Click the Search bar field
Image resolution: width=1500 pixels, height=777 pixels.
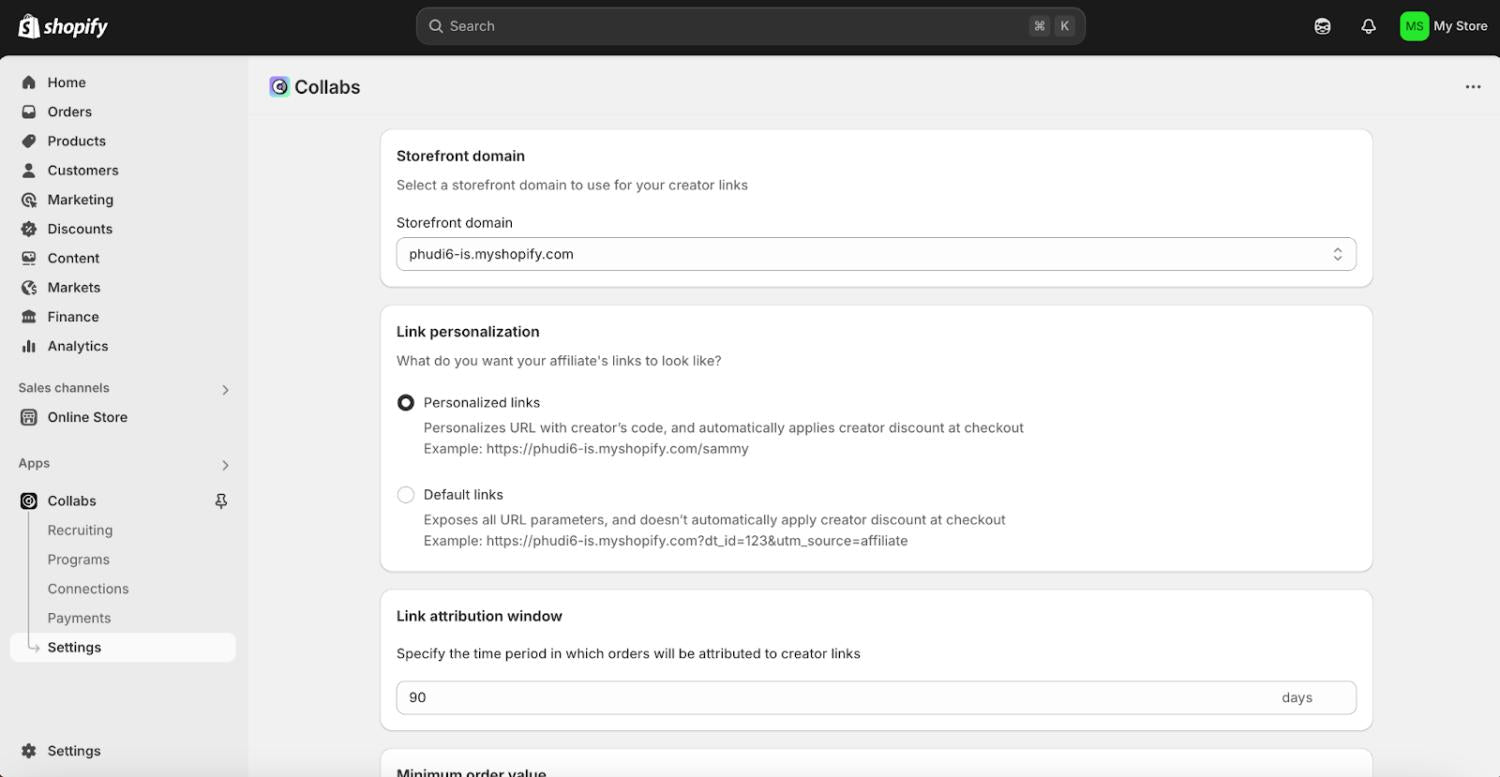pos(750,27)
